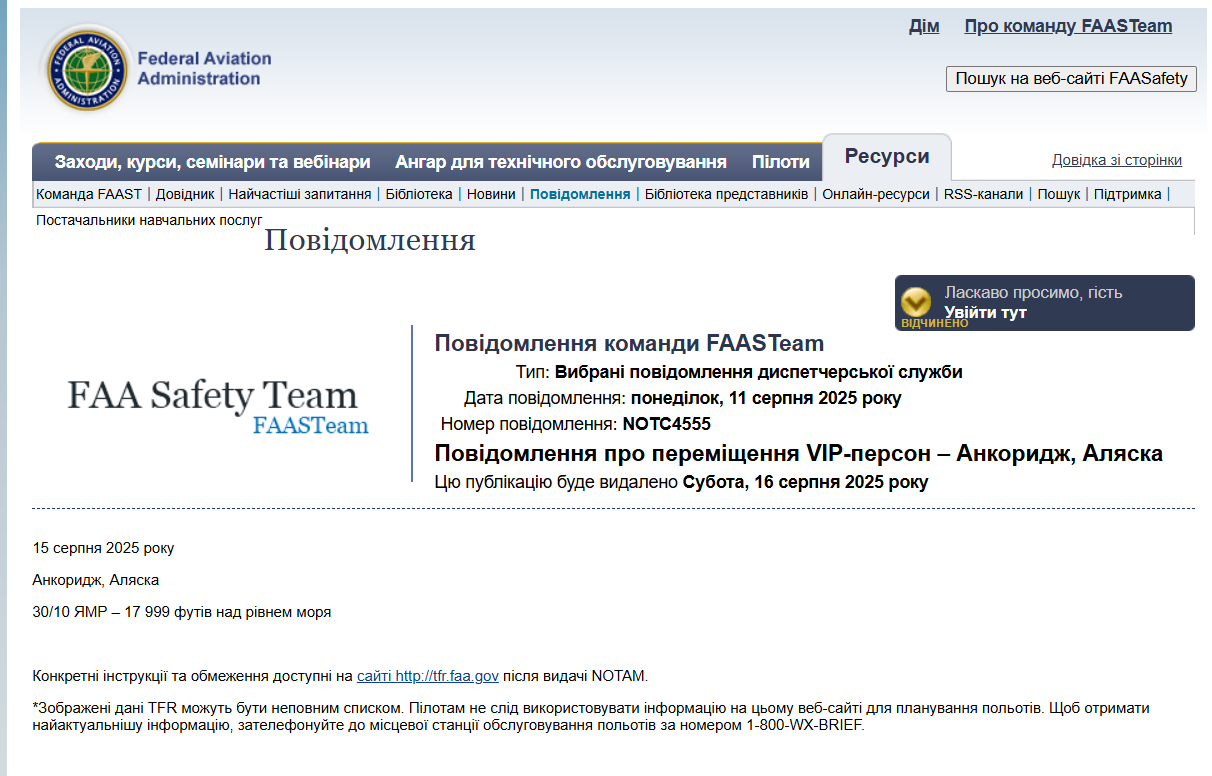Open RSS-канали submenu item

coord(983,194)
